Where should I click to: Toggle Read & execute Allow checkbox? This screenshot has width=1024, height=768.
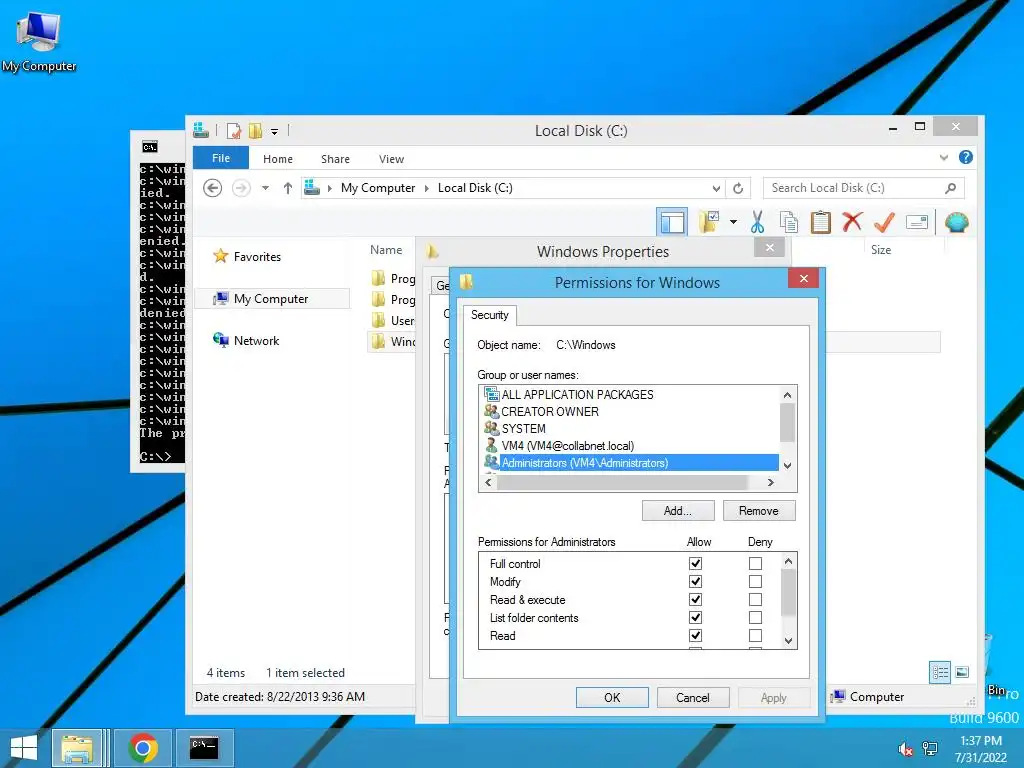pos(696,599)
